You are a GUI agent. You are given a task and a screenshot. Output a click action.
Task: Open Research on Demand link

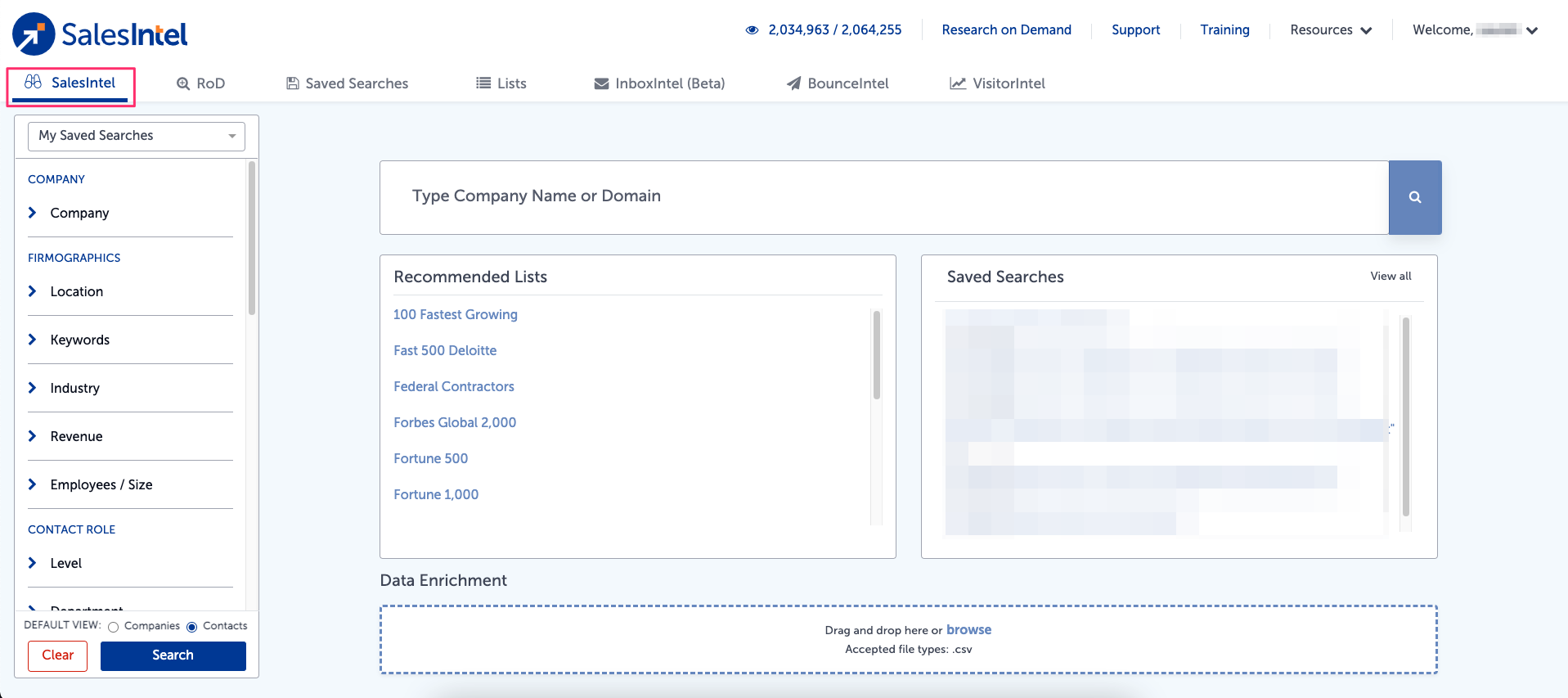1006,30
